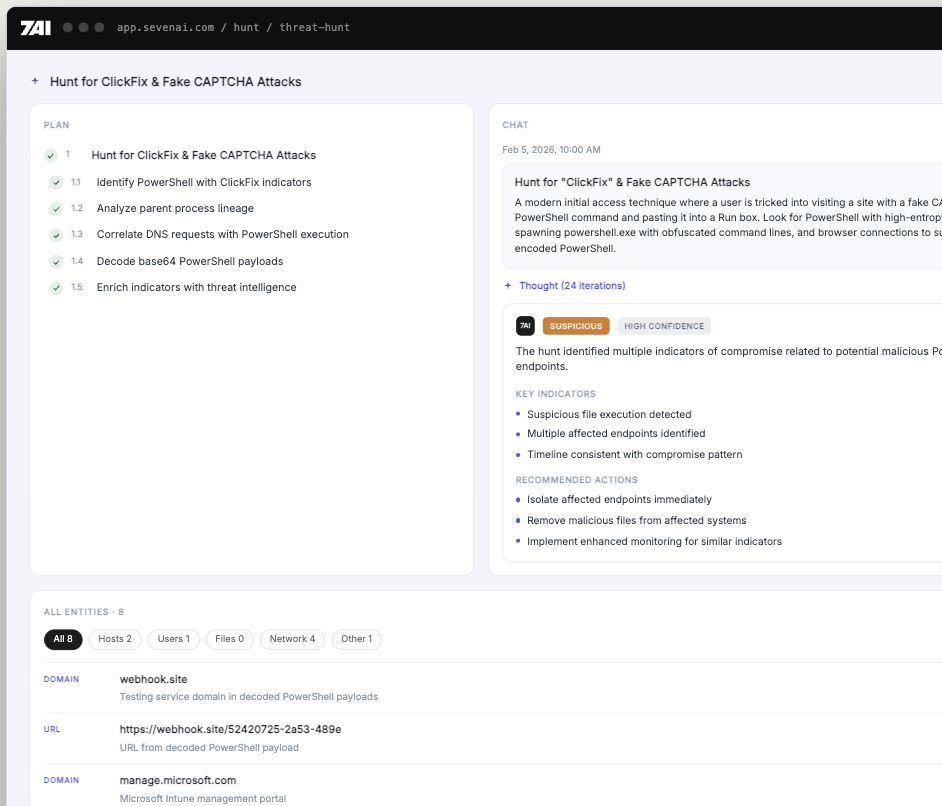Select the Hosts 2 filter

point(115,639)
